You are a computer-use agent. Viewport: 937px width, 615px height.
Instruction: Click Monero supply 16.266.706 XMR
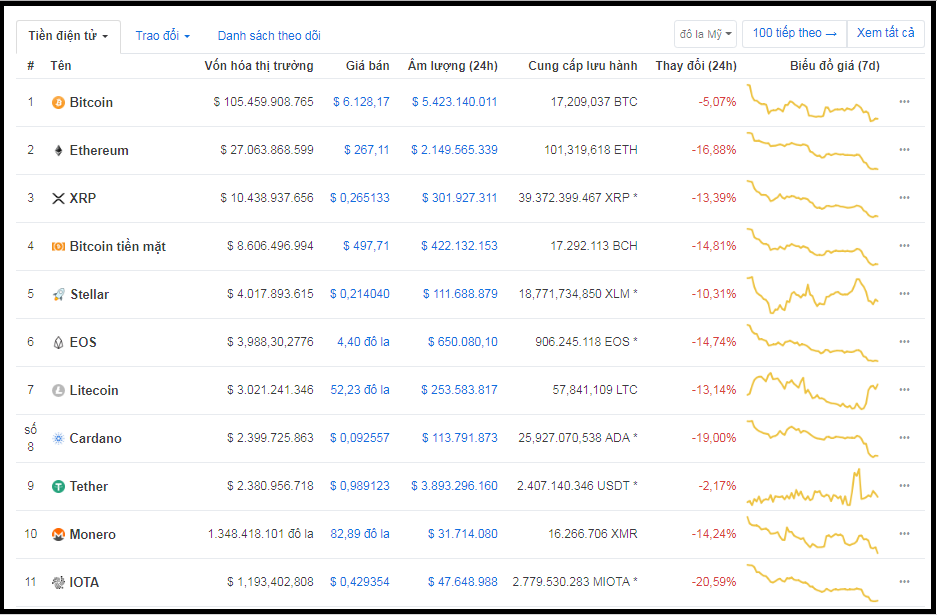(x=593, y=534)
